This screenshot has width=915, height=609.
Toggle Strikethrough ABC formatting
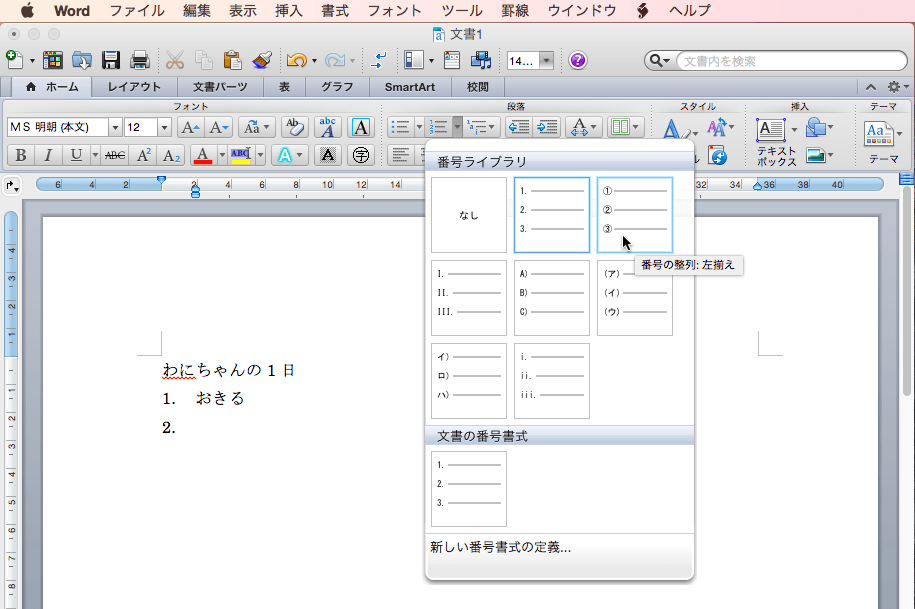coord(114,155)
